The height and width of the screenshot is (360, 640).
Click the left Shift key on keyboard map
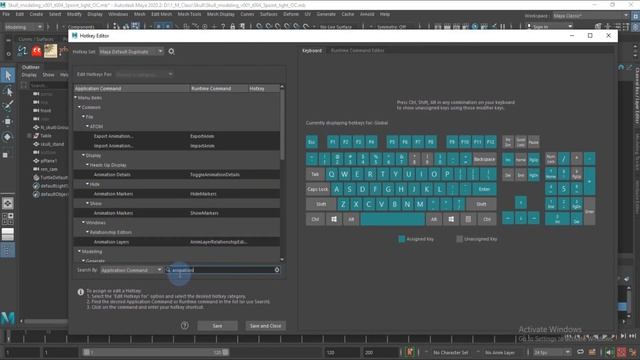[321, 204]
